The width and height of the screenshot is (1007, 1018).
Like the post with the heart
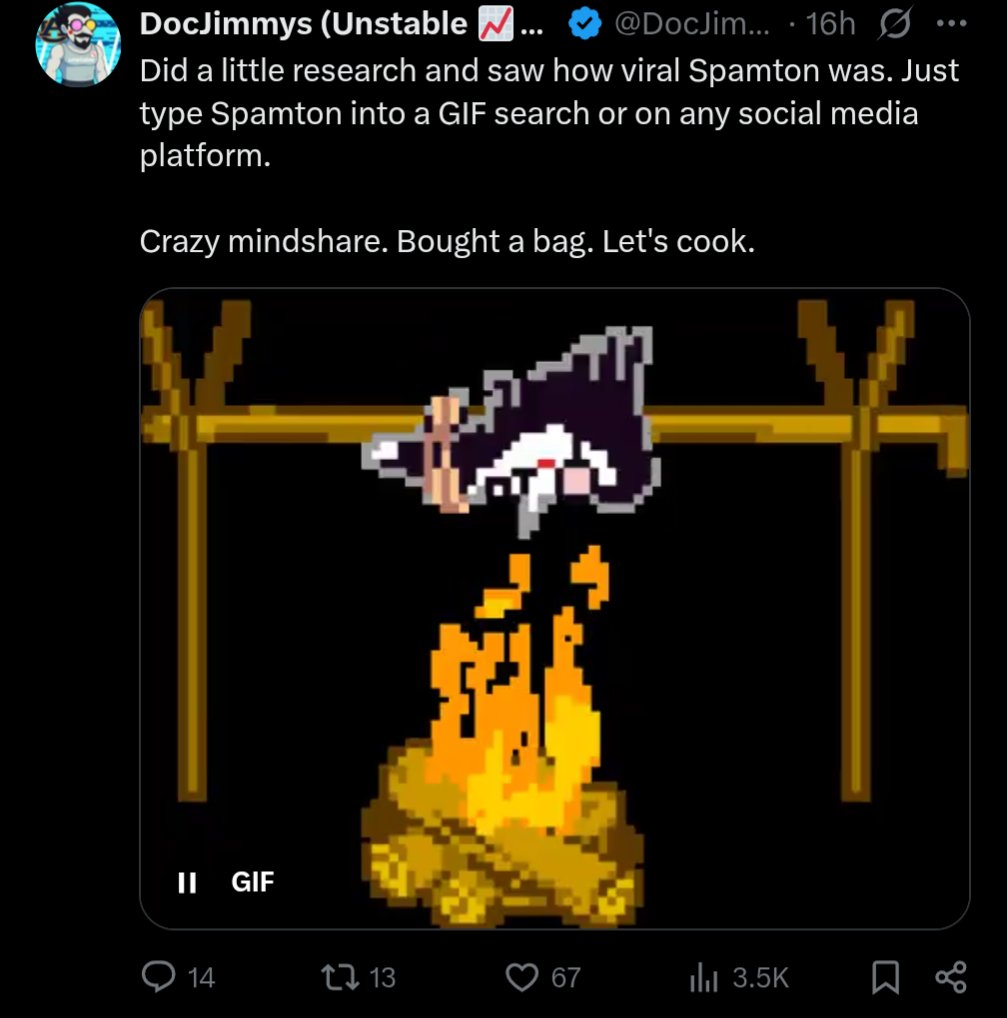[521, 977]
